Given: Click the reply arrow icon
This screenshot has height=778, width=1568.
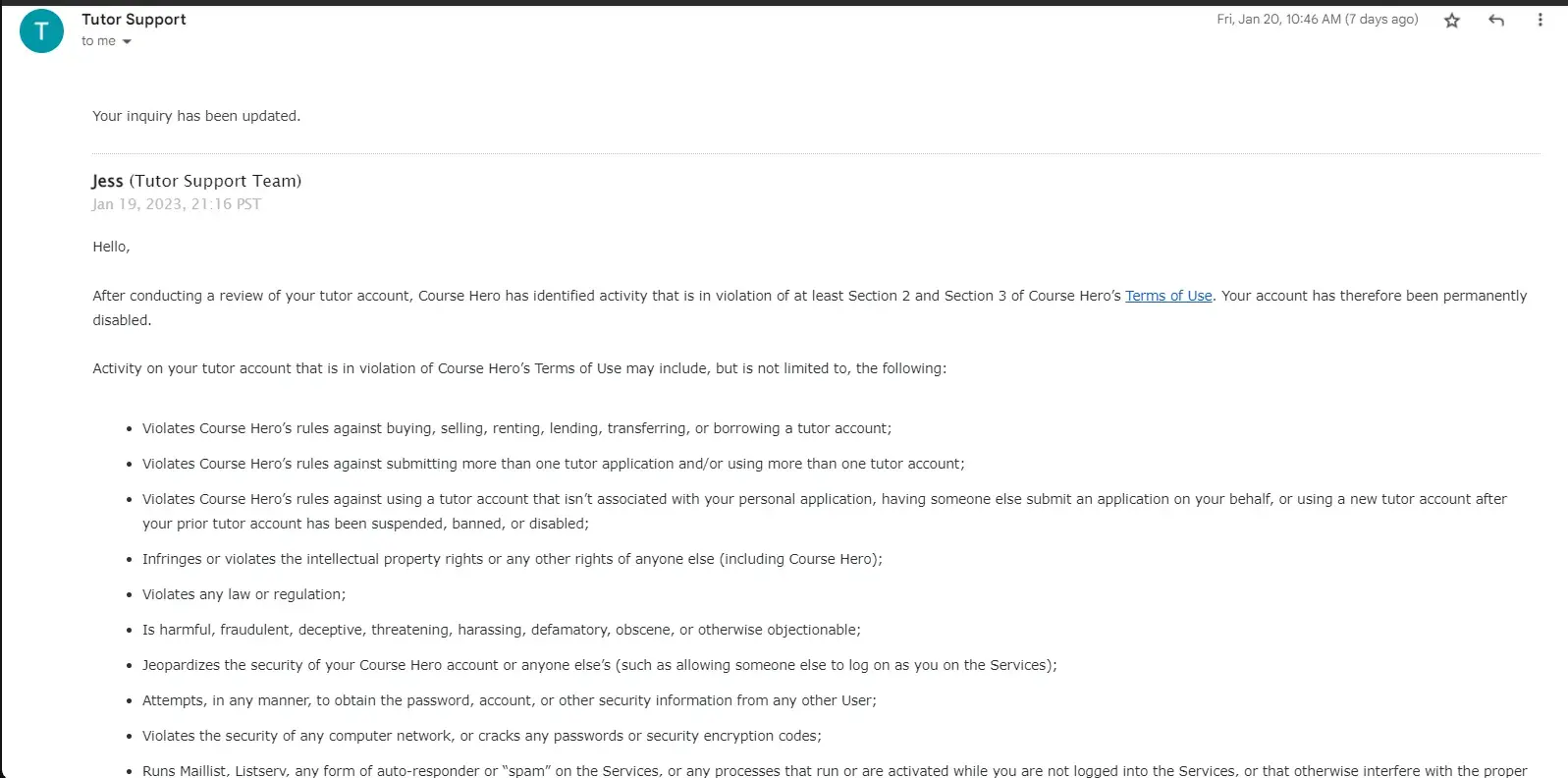Looking at the screenshot, I should pos(1496,21).
